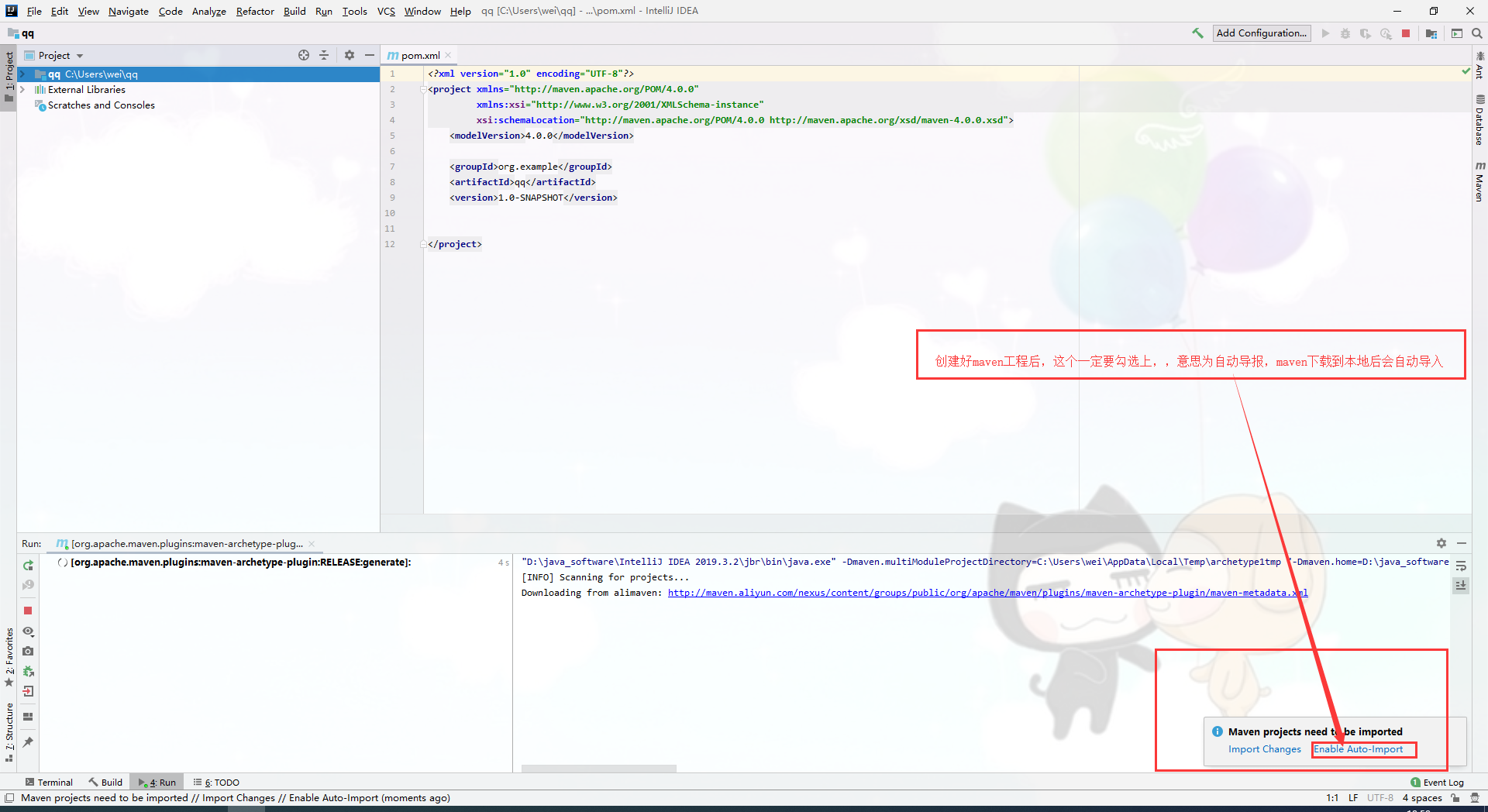
Task: Click the camera dump threads icon
Action: tap(28, 651)
